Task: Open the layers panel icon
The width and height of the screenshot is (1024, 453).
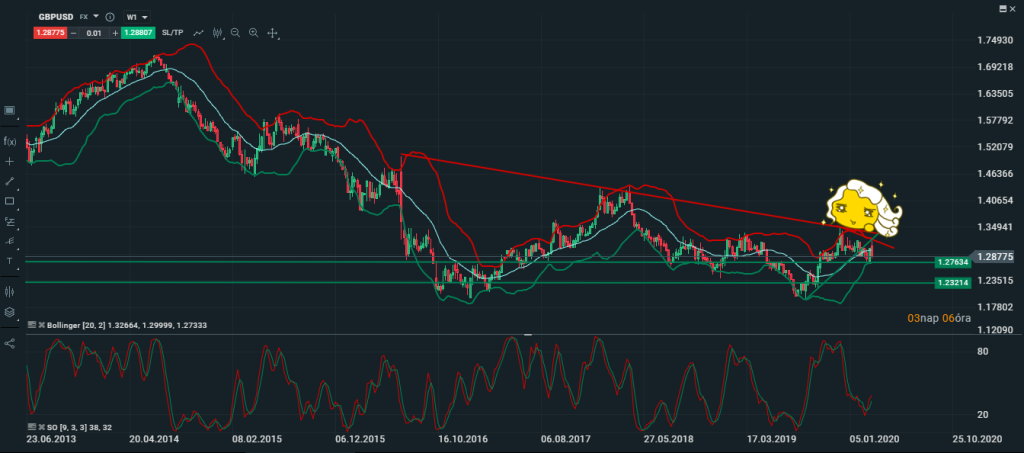Action: click(x=9, y=312)
